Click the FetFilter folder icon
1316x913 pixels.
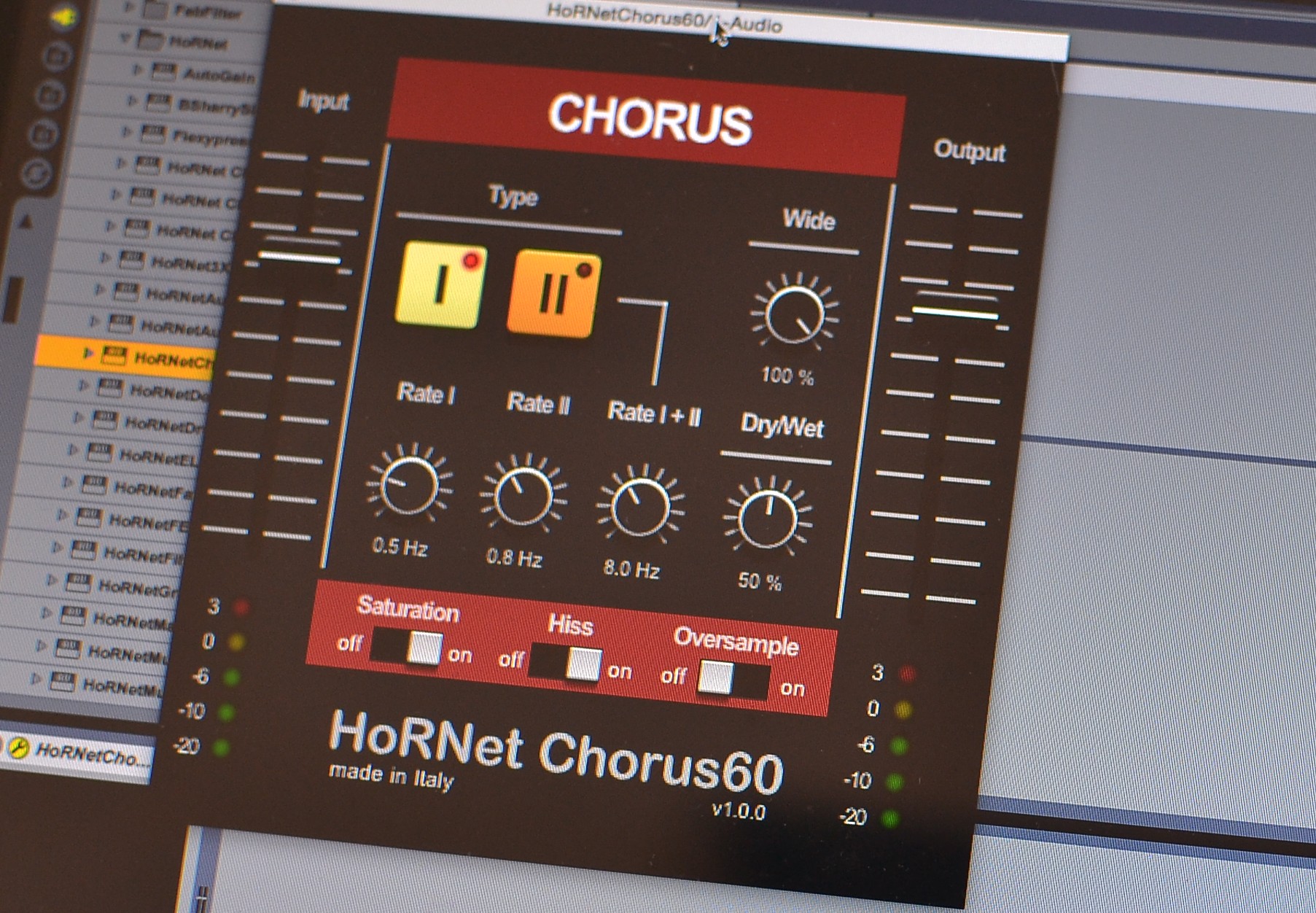pyautogui.click(x=154, y=9)
